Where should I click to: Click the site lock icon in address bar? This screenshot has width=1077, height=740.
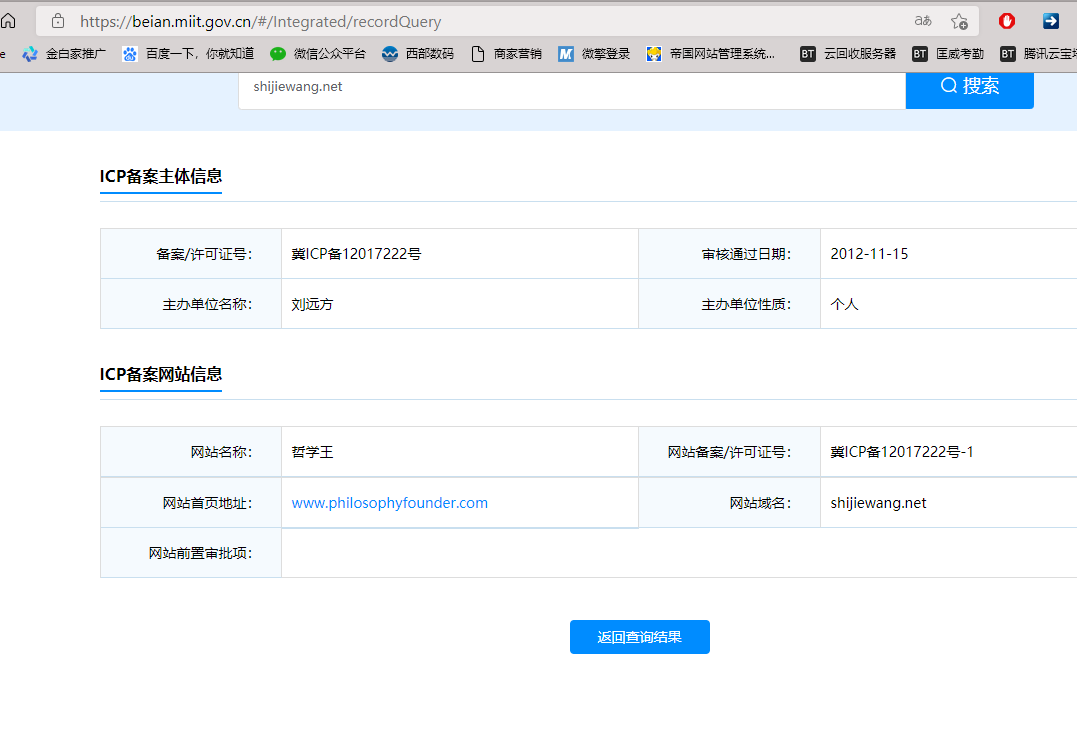57,21
